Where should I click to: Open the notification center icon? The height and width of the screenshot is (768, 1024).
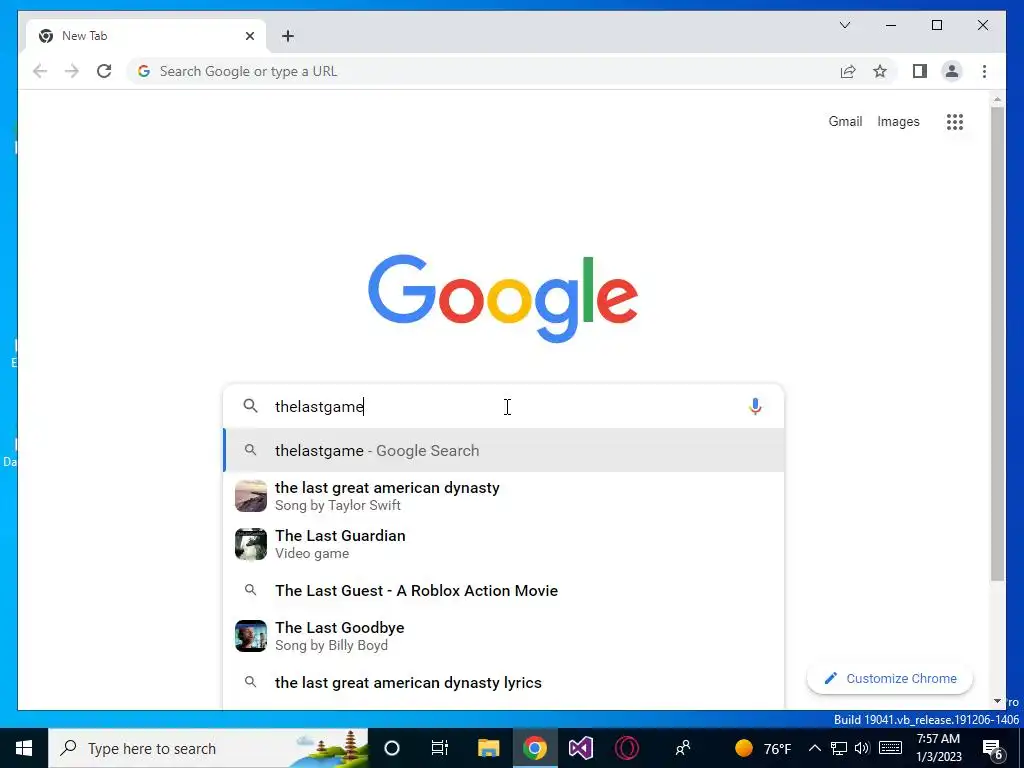coord(993,748)
